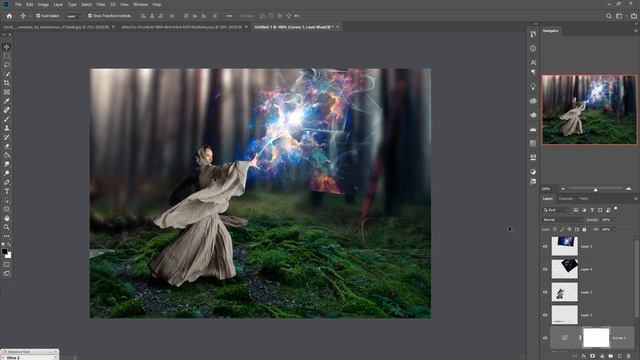Open the Layers panel options menu
Image resolution: width=640 pixels, height=360 pixels.
coord(636,198)
